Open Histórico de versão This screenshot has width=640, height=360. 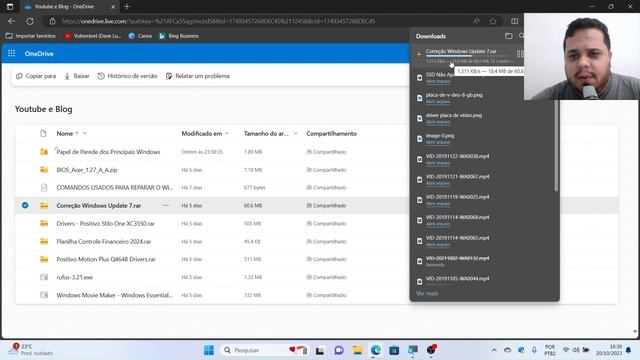point(127,76)
